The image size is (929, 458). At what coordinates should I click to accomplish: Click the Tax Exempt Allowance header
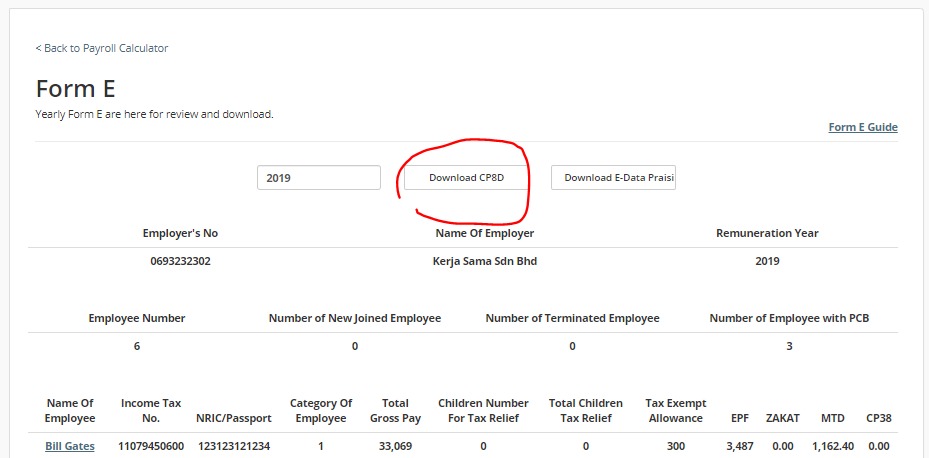pyautogui.click(x=675, y=411)
